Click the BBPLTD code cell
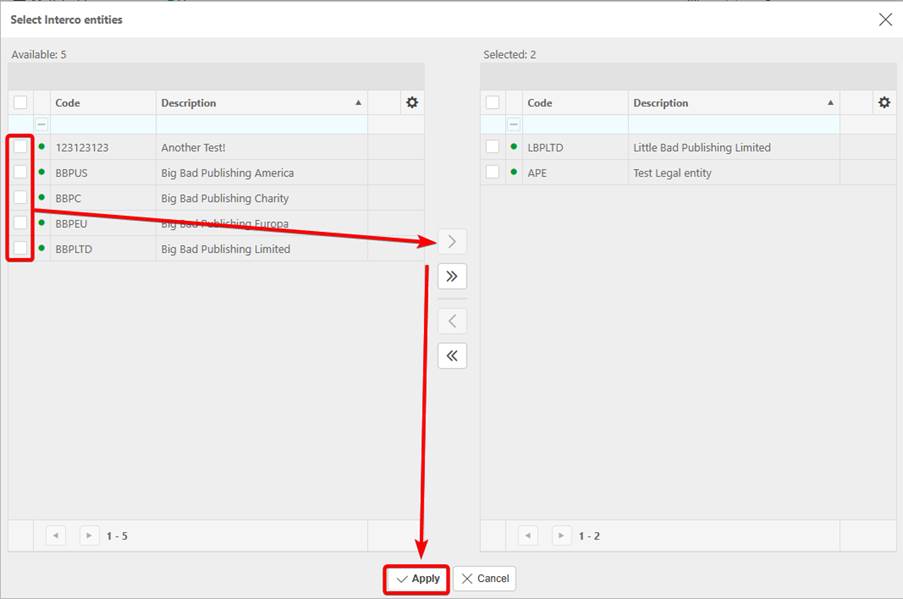903x599 pixels. click(103, 249)
